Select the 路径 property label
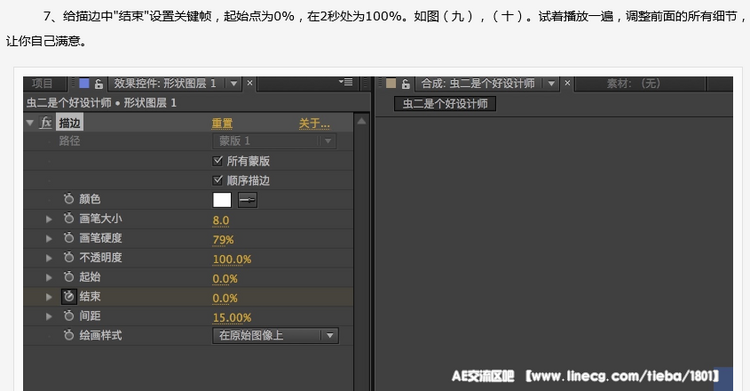Viewport: 750px width, 391px height. [69, 141]
